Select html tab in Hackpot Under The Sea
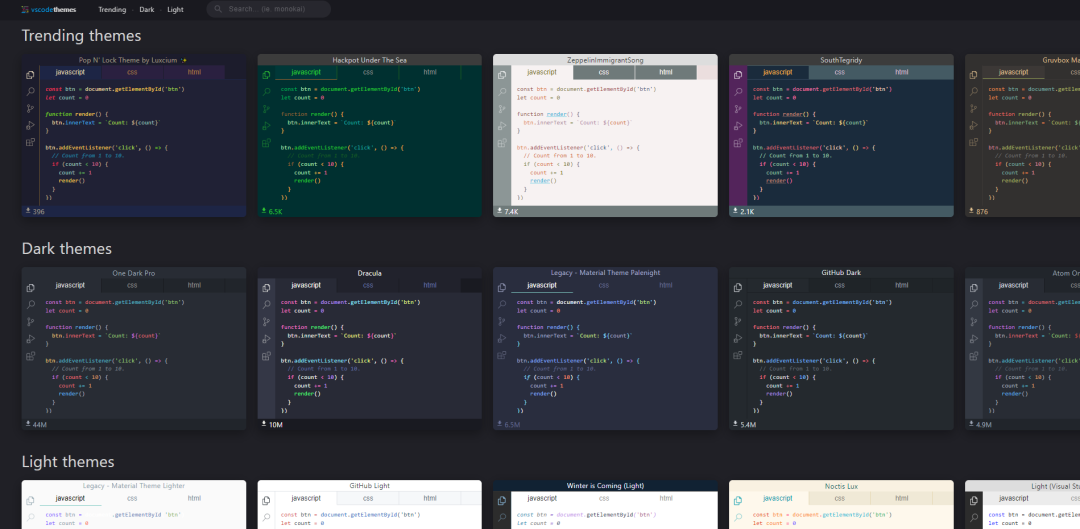 tap(430, 72)
